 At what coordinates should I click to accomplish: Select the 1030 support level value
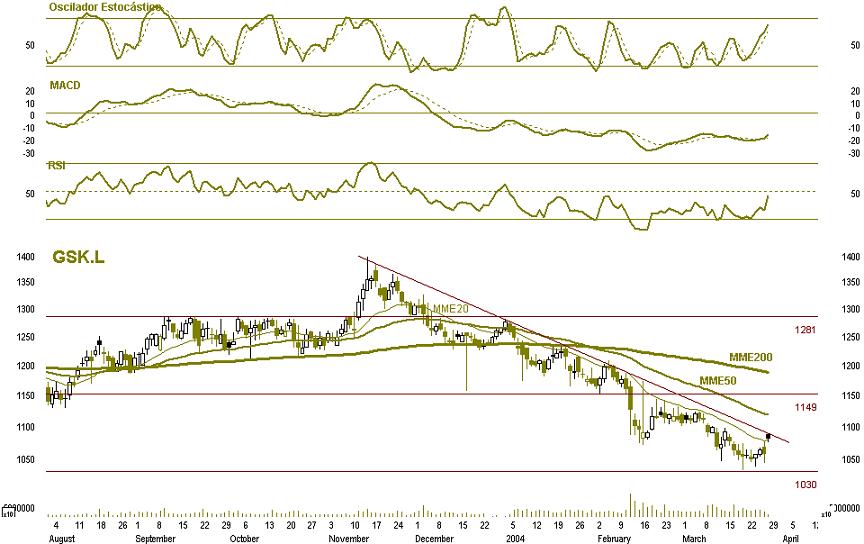click(x=805, y=485)
